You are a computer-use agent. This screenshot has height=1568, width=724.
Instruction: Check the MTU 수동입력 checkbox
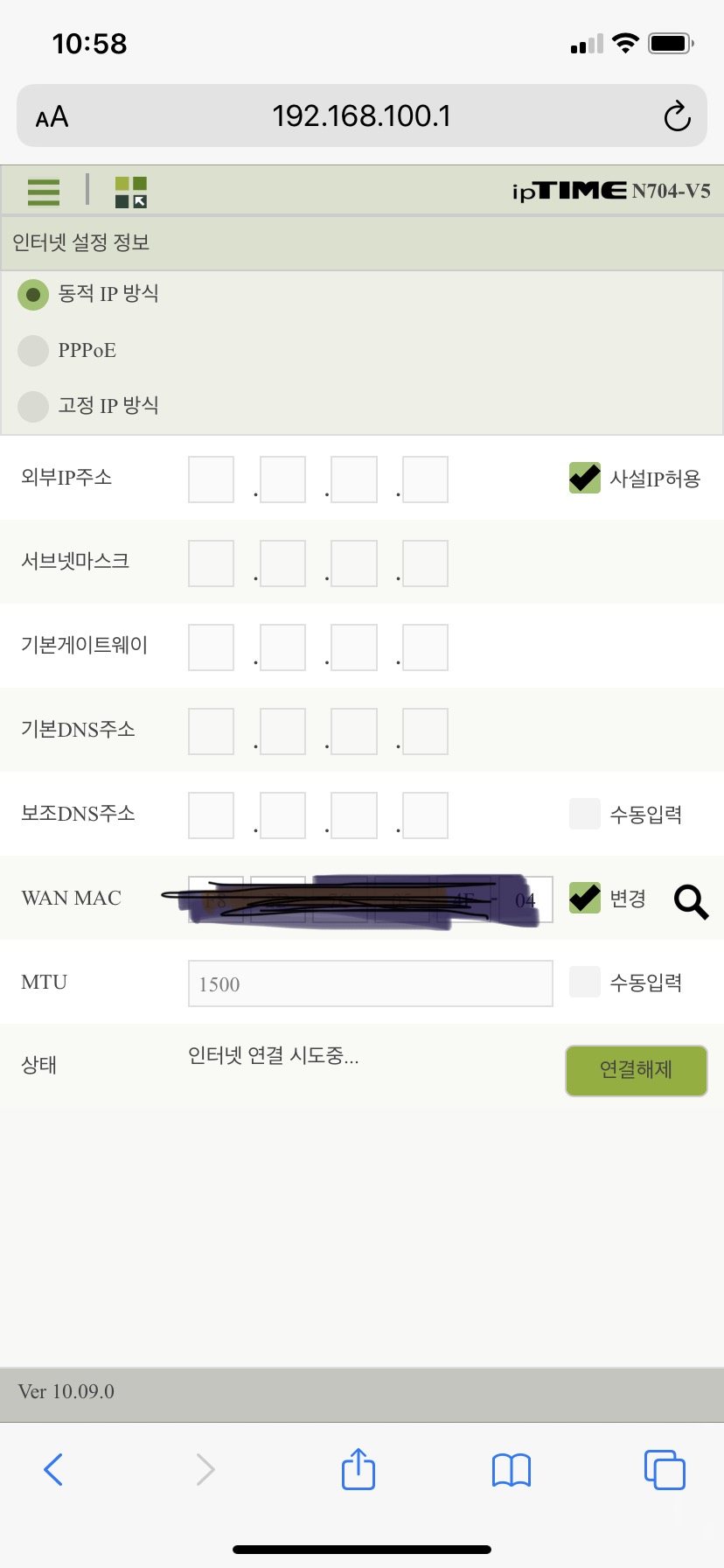tap(585, 982)
